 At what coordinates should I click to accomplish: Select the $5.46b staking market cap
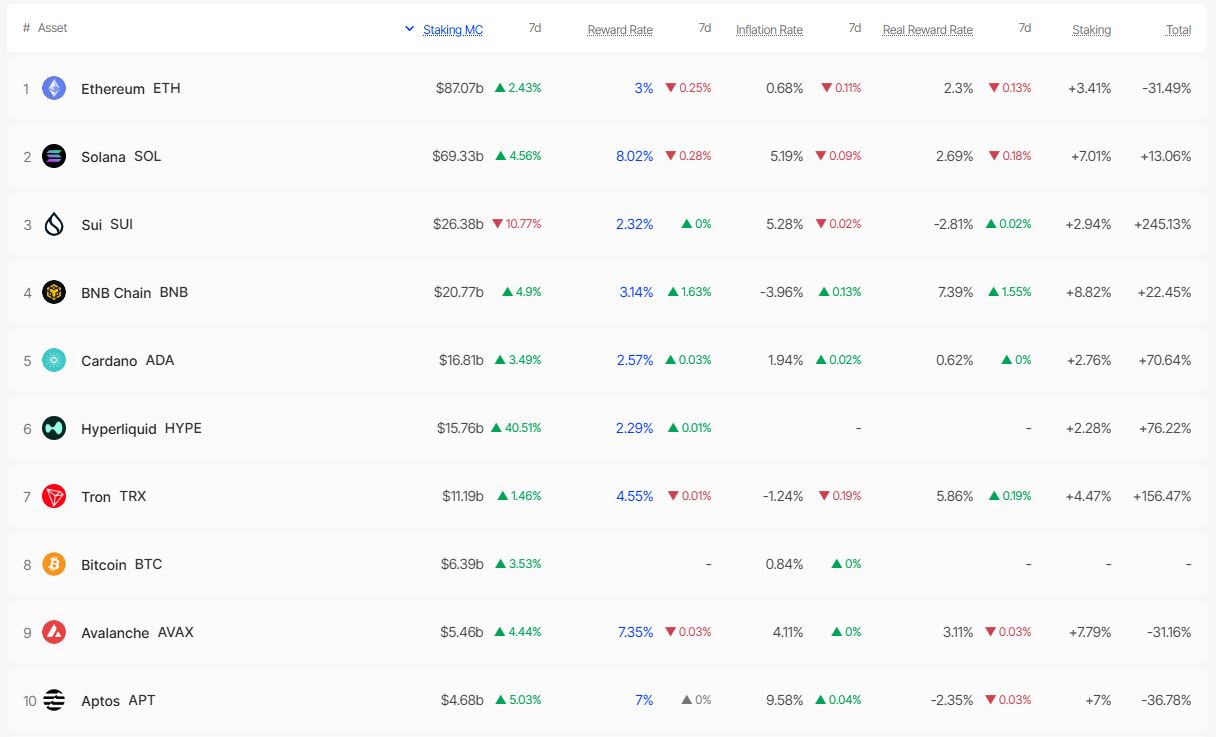[462, 632]
